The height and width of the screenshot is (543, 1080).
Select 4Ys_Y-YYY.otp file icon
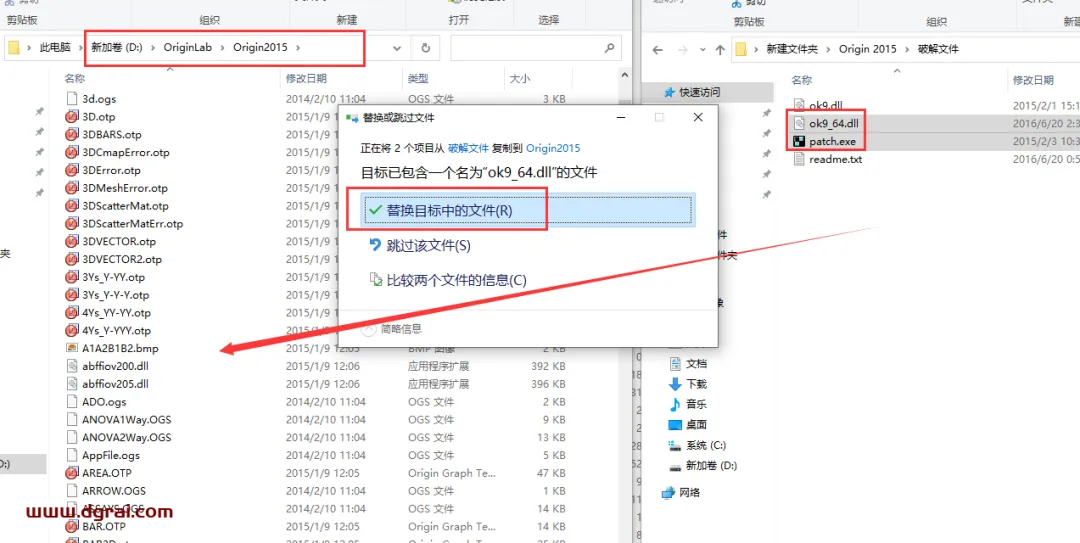click(x=72, y=331)
